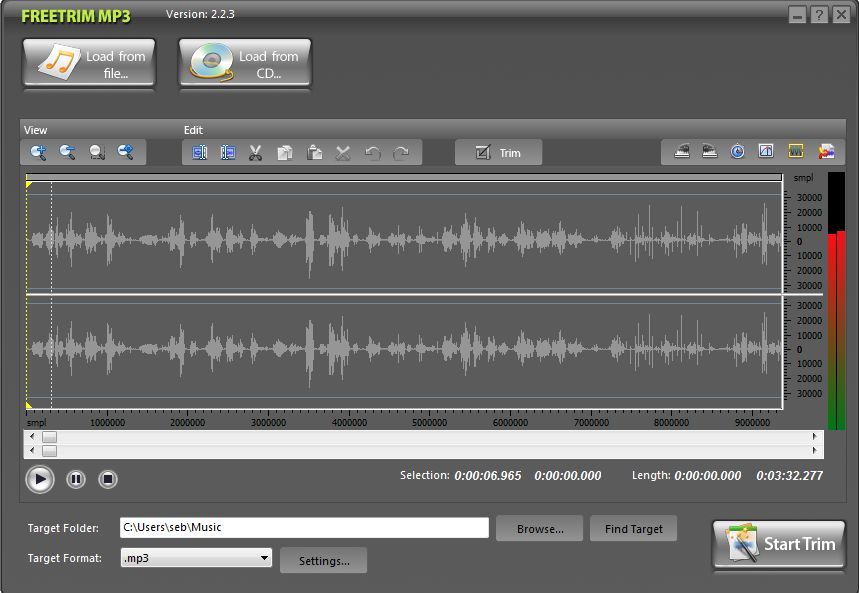859x593 pixels.
Task: Click the Browse button
Action: click(540, 528)
